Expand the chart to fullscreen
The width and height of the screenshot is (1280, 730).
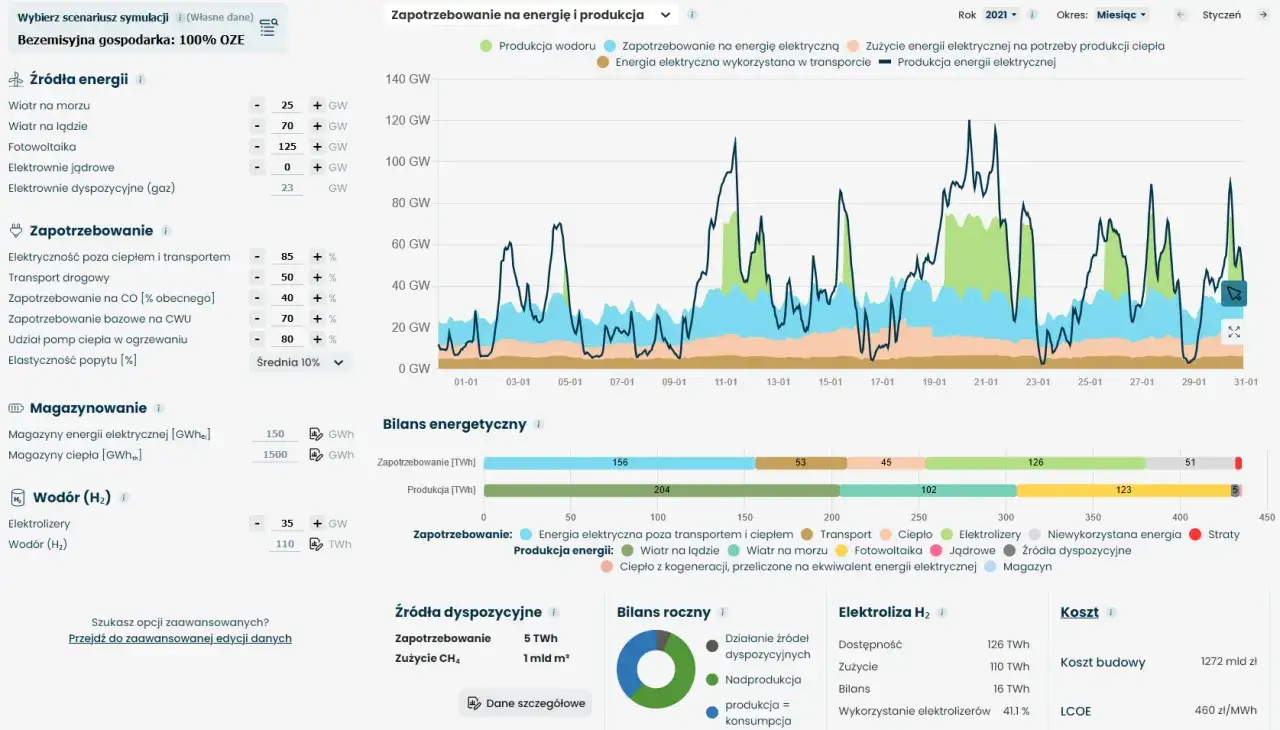click(x=1233, y=331)
